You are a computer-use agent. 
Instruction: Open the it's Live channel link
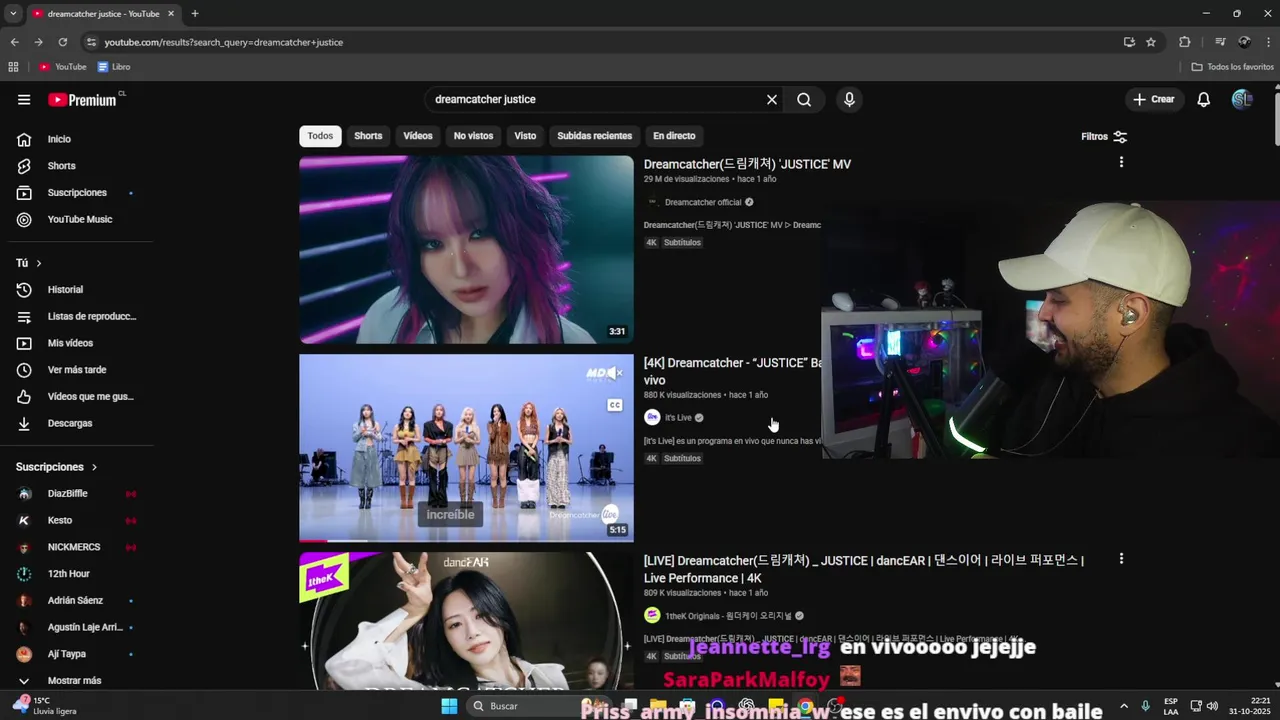point(678,417)
